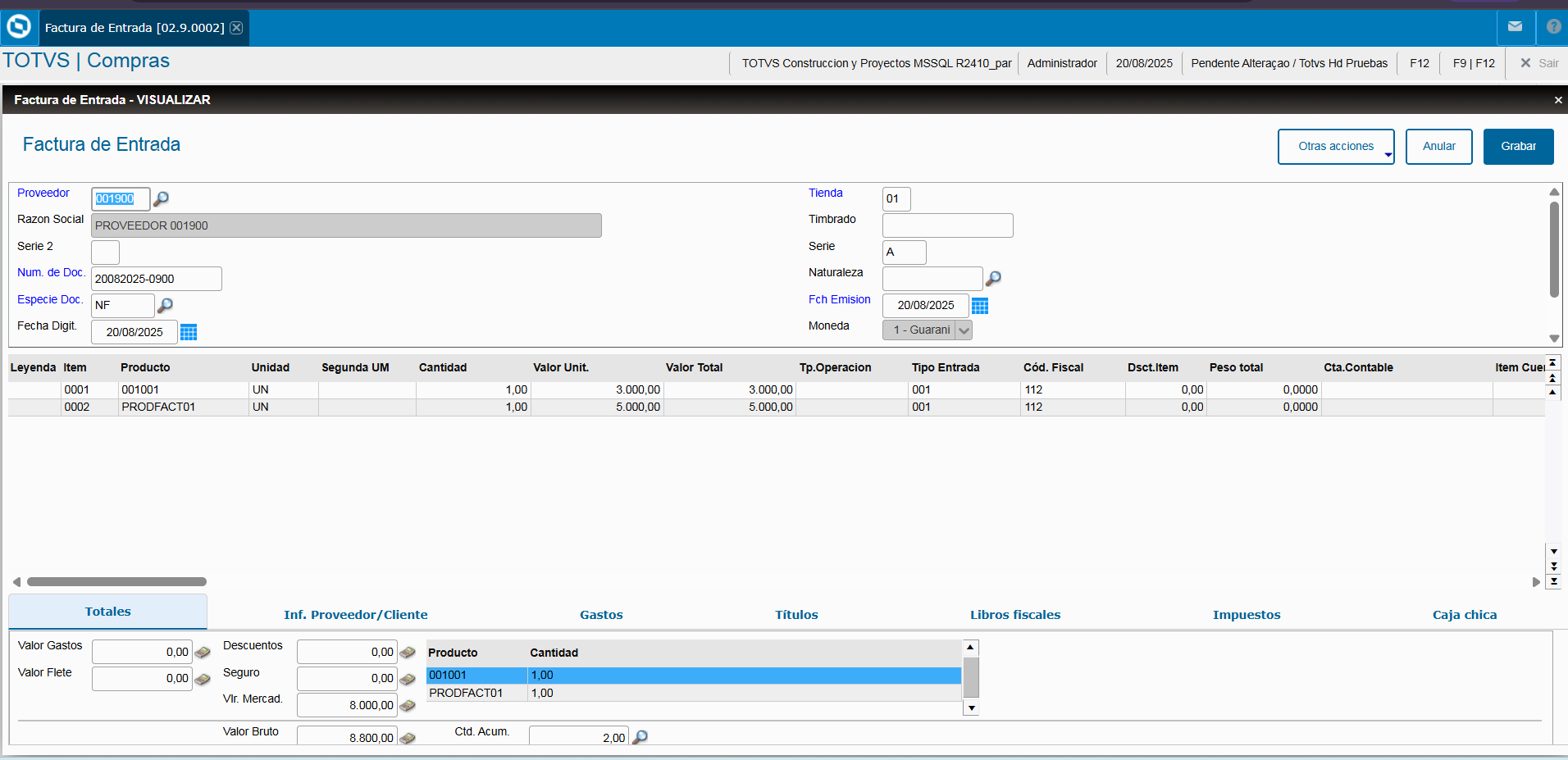
Task: Click the mail envelope icon in the header
Action: pyautogui.click(x=1516, y=27)
